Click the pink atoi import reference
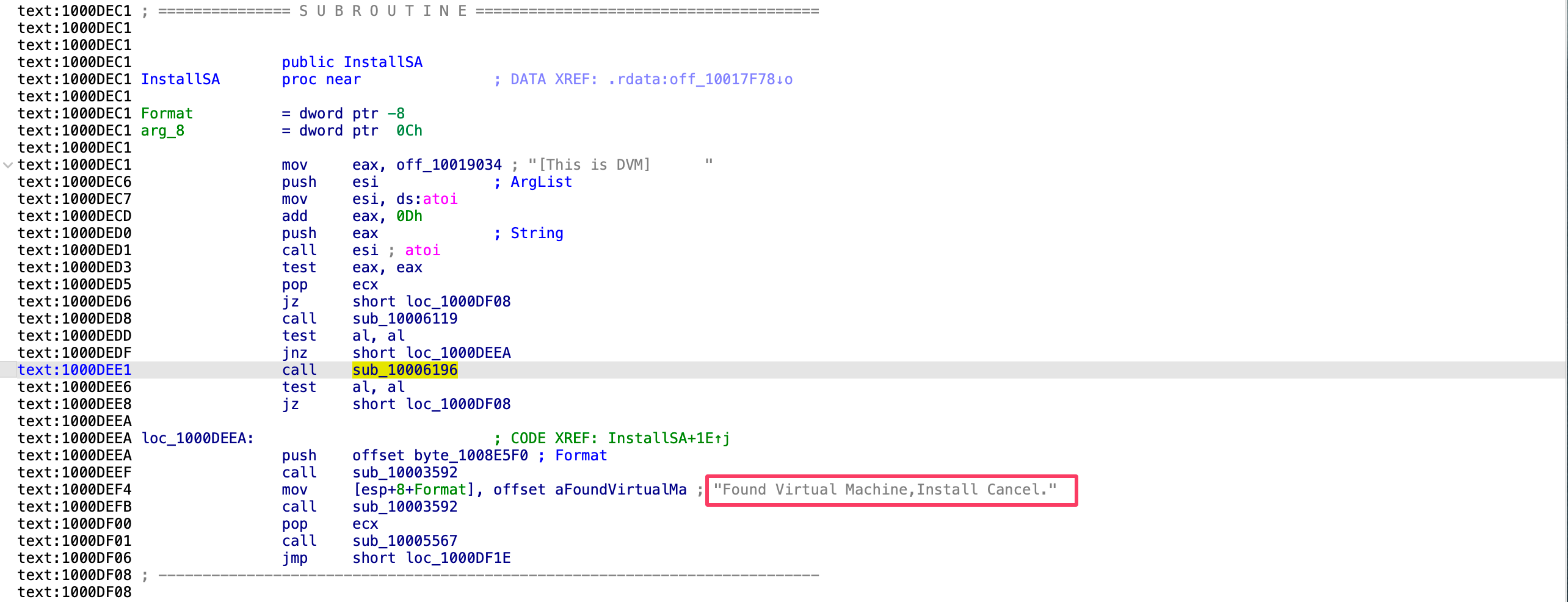Image resolution: width=1568 pixels, height=602 pixels. 440,199
